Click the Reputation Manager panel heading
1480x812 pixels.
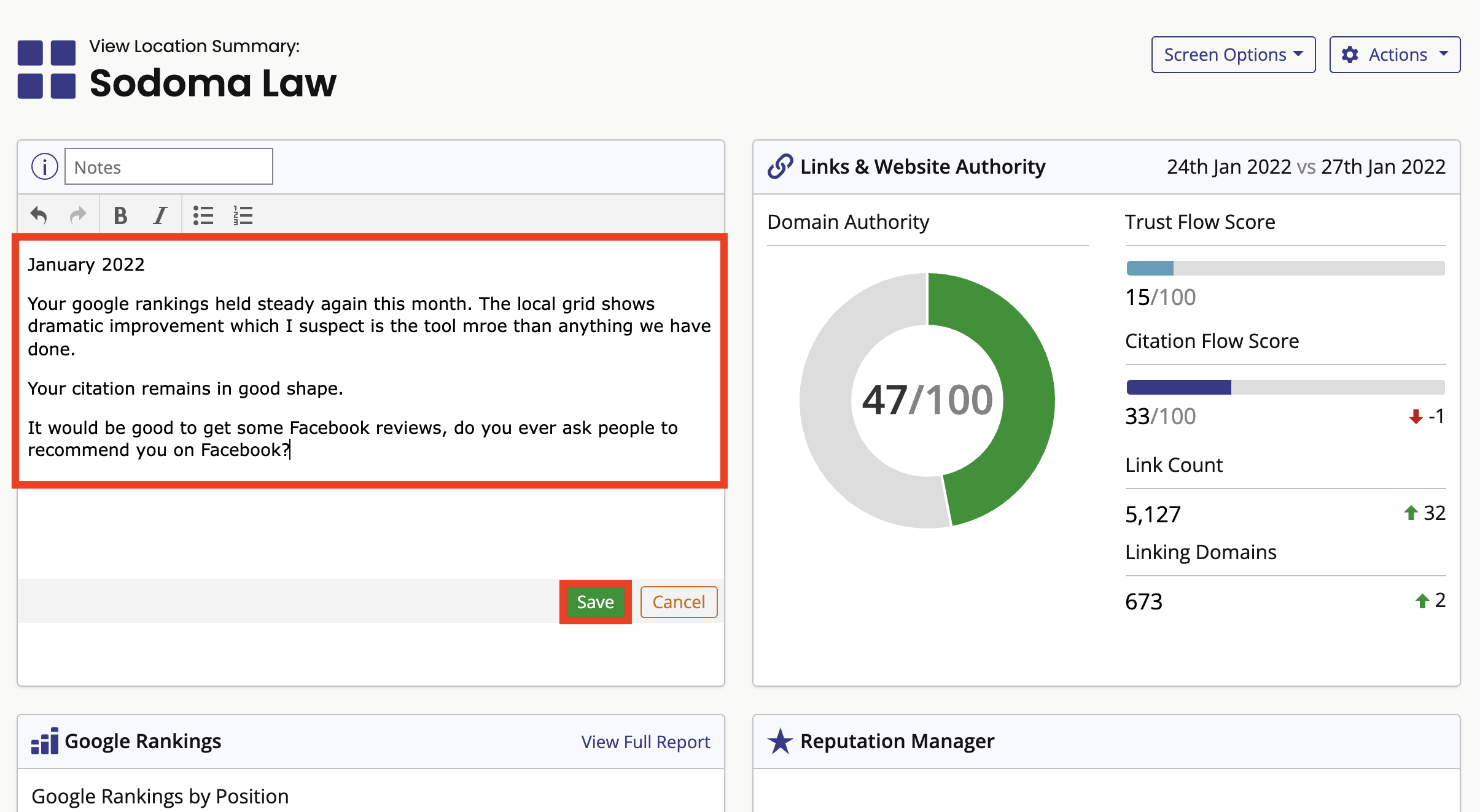pyautogui.click(x=897, y=741)
